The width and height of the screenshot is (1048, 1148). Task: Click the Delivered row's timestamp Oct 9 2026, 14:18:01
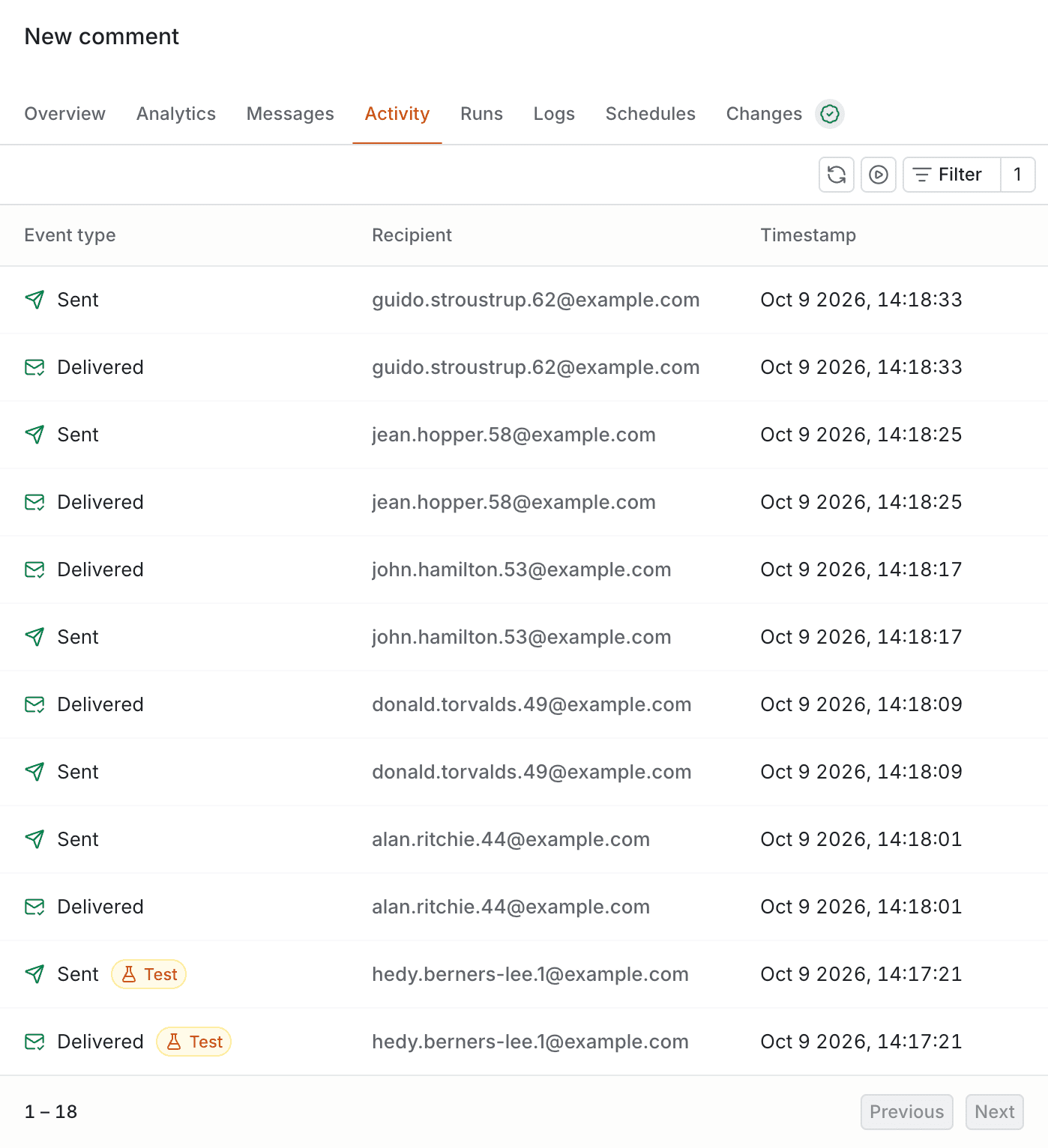[861, 907]
